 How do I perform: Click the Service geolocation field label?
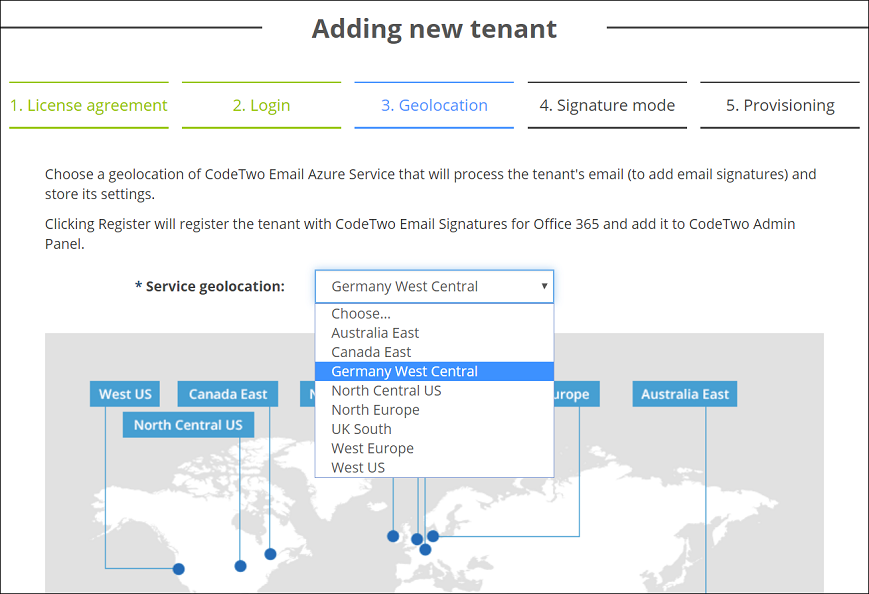point(209,286)
